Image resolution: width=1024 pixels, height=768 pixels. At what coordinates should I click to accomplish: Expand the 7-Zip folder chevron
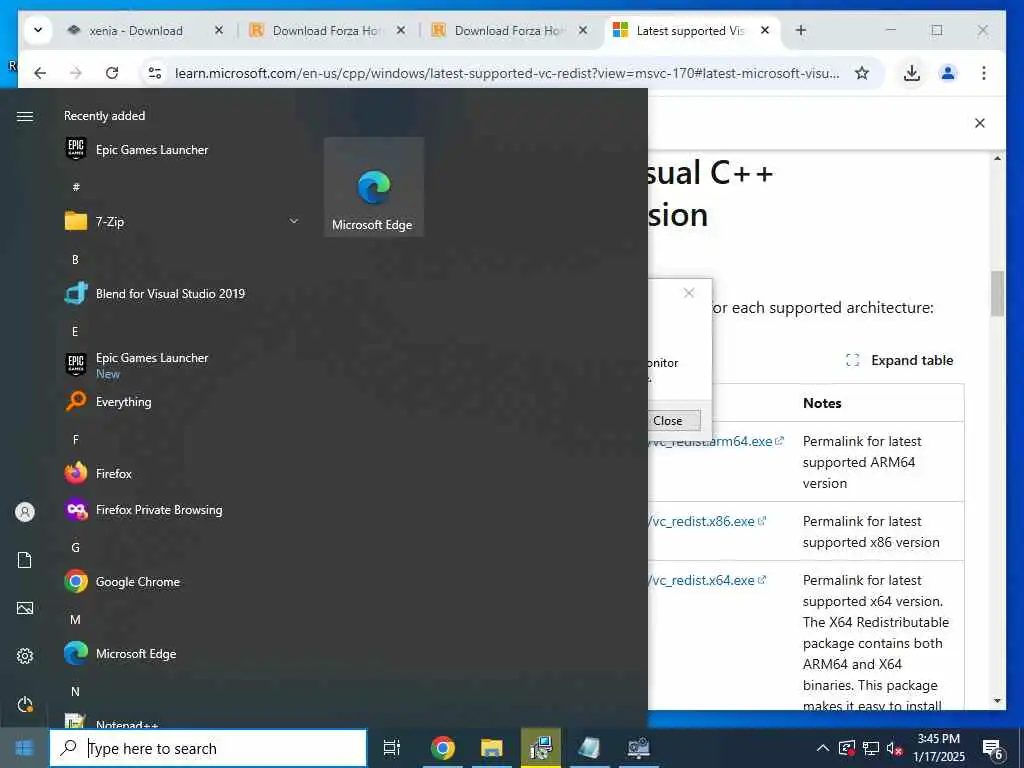pos(294,221)
